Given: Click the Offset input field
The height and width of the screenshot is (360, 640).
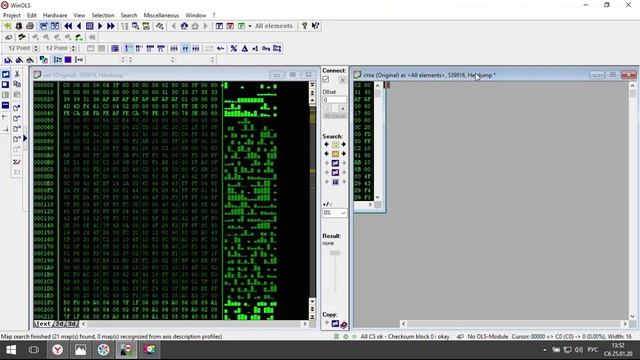Looking at the screenshot, I should (x=334, y=100).
